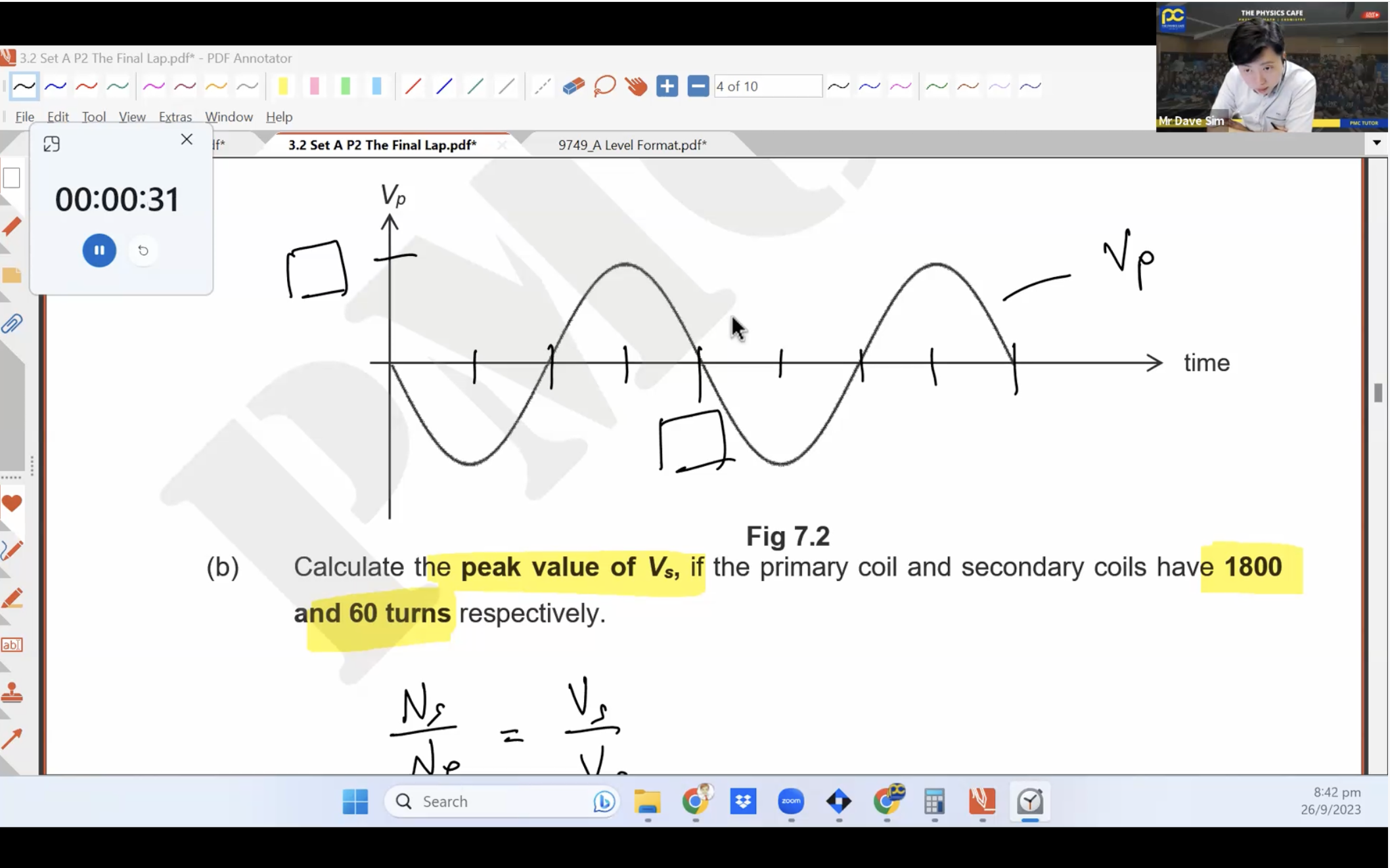Image resolution: width=1390 pixels, height=868 pixels.
Task: Select the arrow tool in sidebar
Action: (12, 739)
